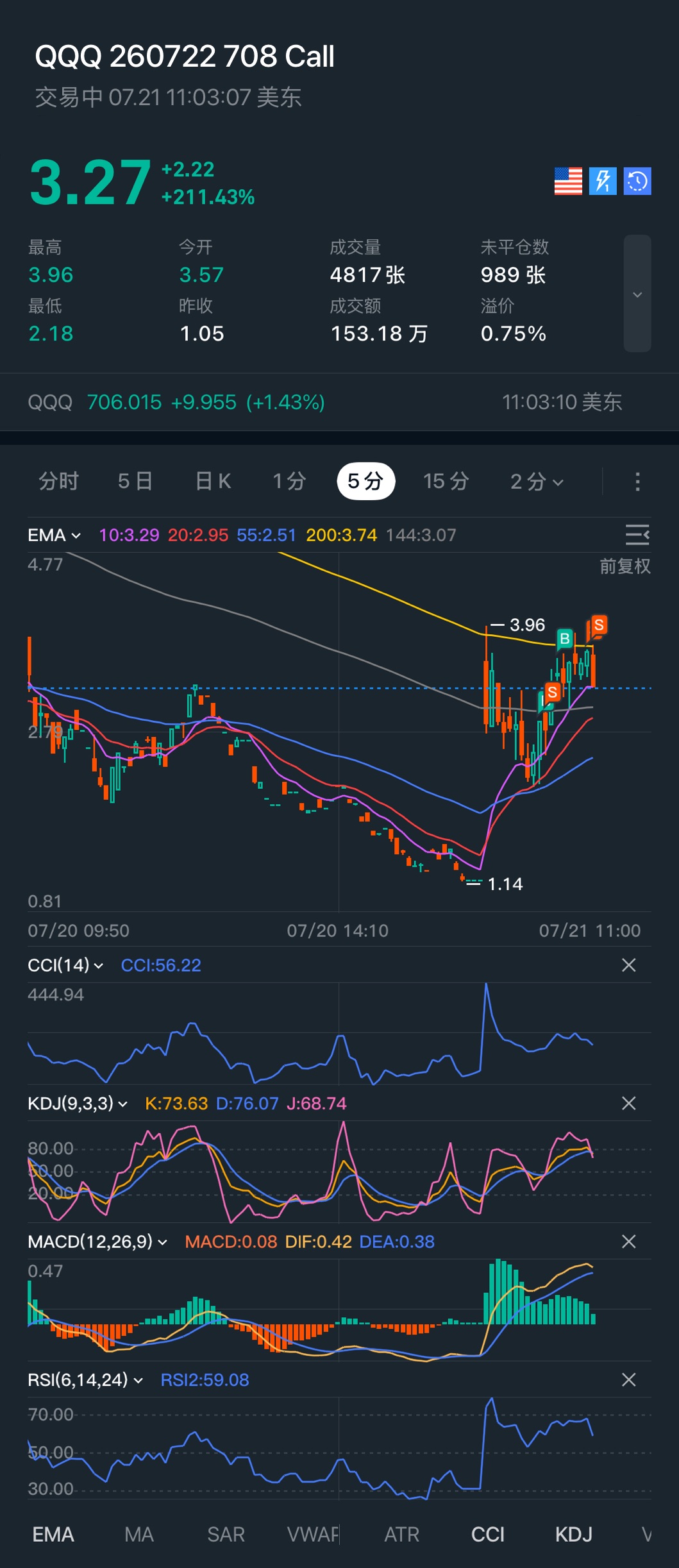Open the chart more-options dots menu

[x=637, y=482]
